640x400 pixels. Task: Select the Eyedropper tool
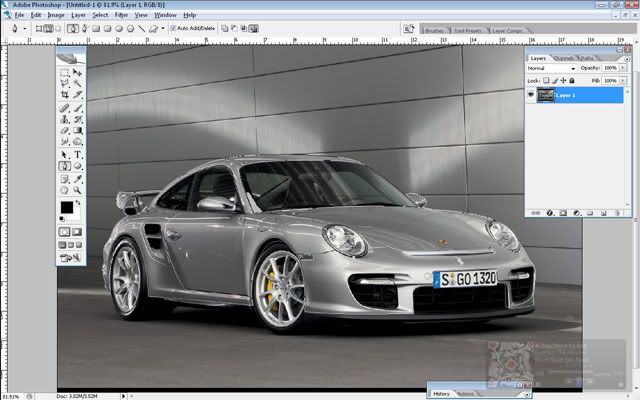coord(77,179)
